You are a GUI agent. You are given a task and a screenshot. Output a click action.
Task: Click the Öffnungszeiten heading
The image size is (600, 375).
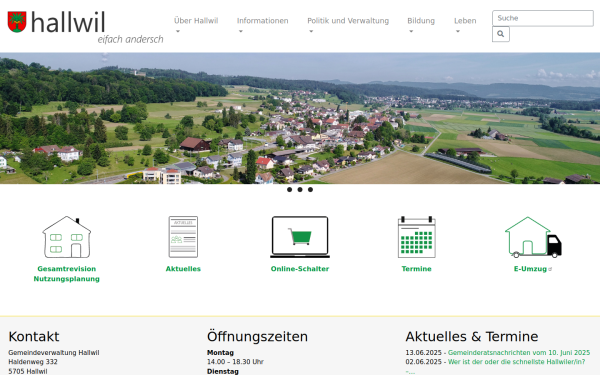tap(258, 336)
